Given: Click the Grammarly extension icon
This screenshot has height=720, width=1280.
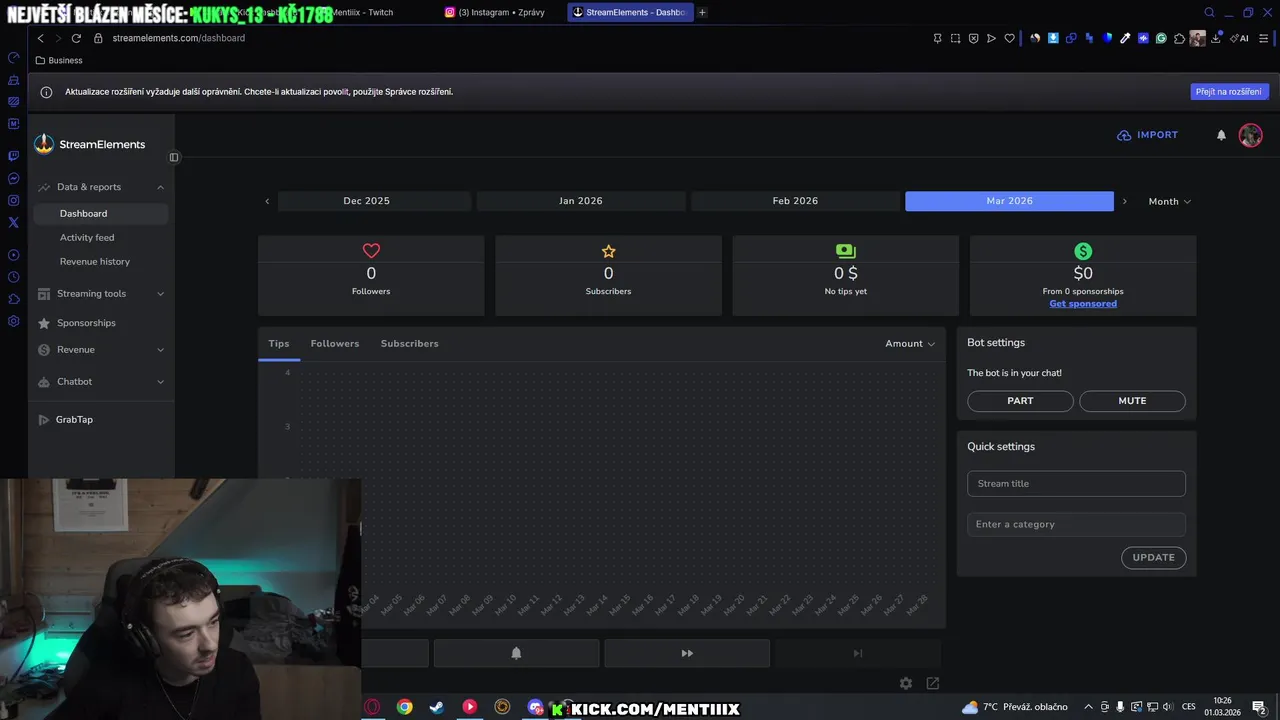Looking at the screenshot, I should [x=1161, y=38].
